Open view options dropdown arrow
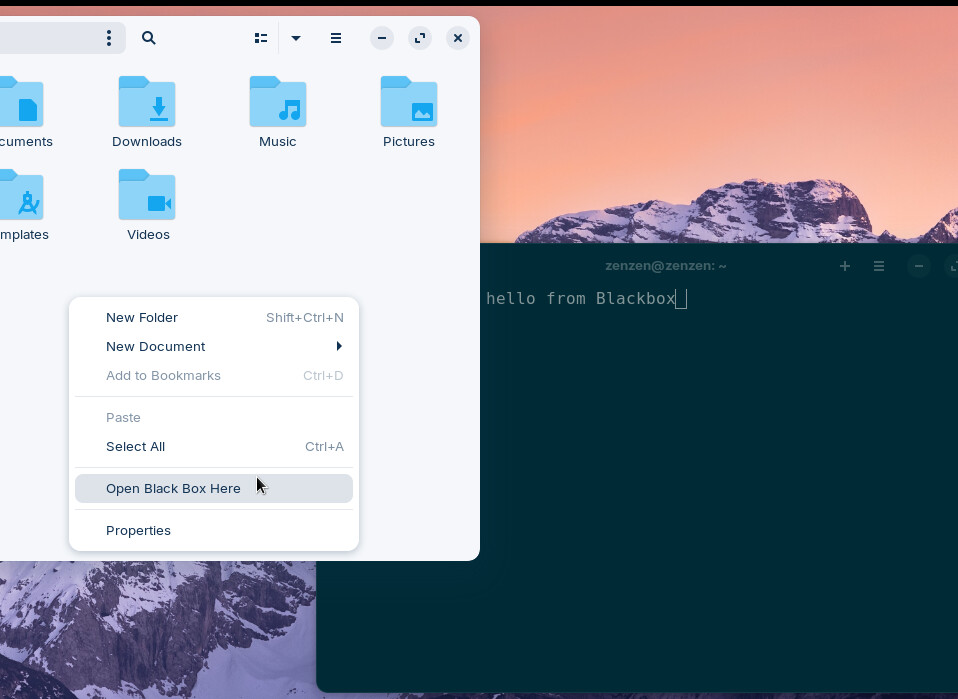Image resolution: width=958 pixels, height=699 pixels. (296, 38)
